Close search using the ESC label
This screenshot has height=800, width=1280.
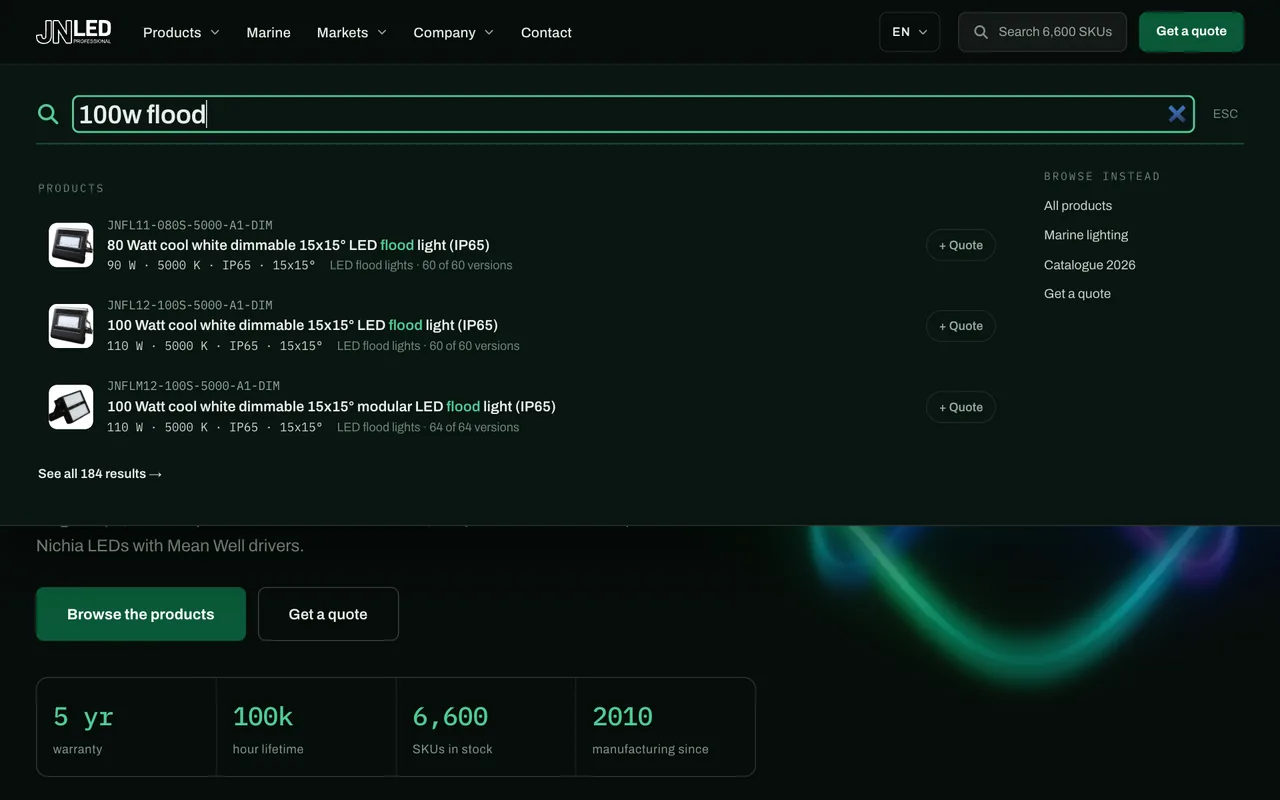click(x=1225, y=114)
